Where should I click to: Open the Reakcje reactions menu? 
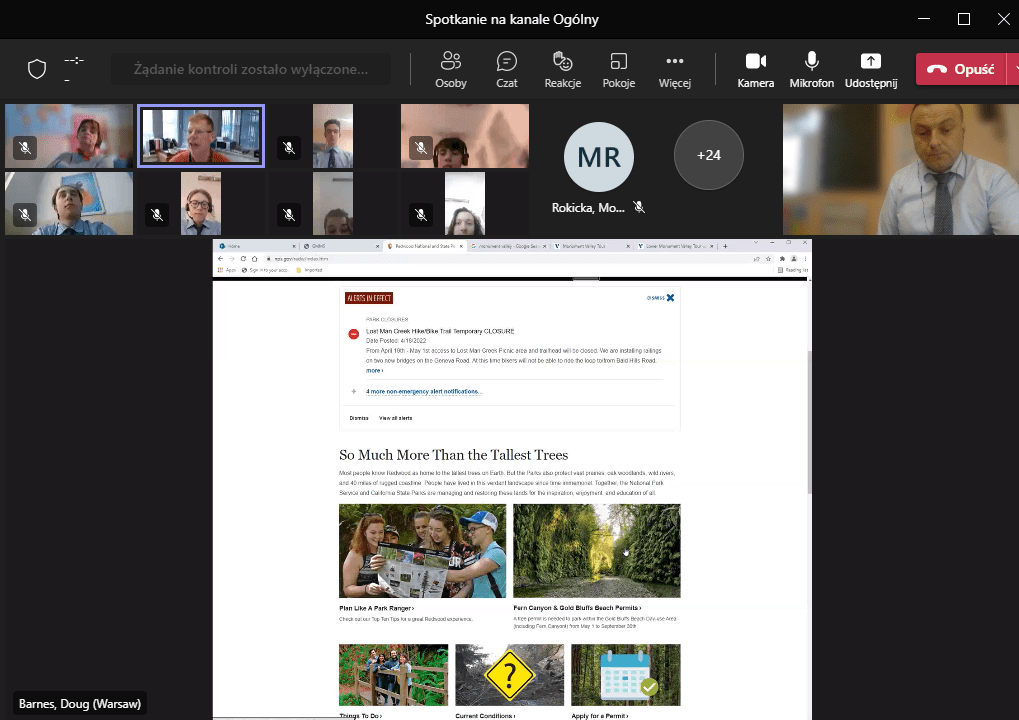pyautogui.click(x=562, y=69)
